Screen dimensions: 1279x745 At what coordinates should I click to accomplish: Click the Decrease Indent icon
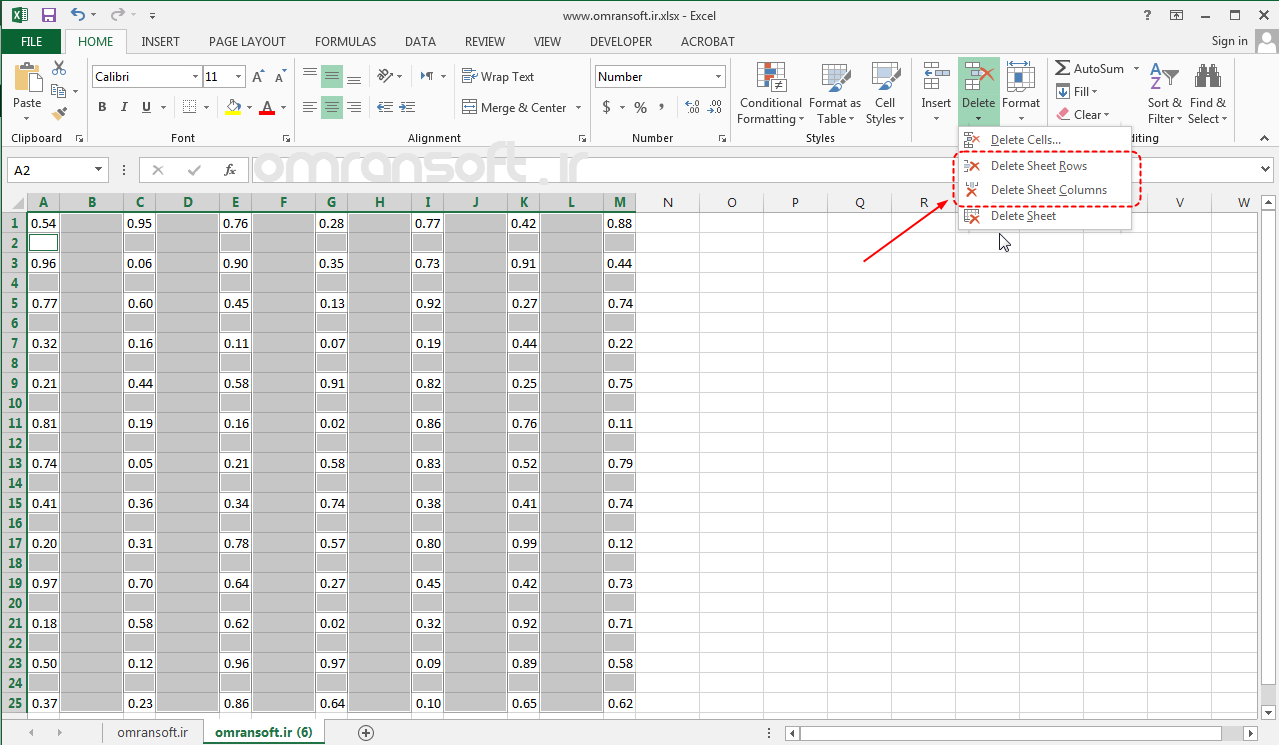384,107
